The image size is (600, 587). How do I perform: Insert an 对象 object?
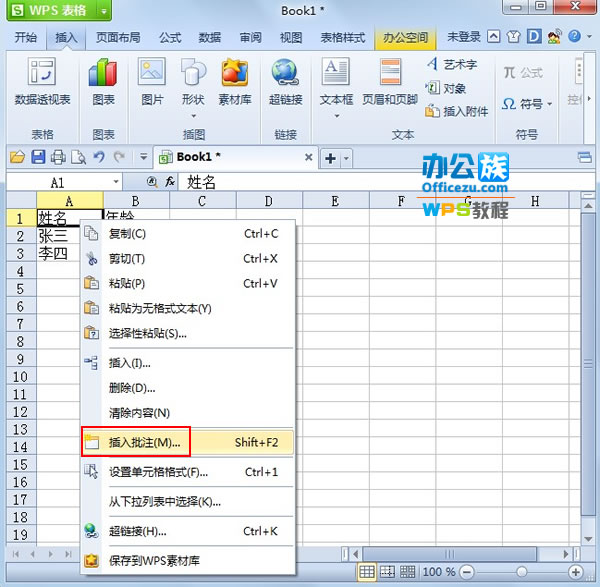[x=446, y=88]
